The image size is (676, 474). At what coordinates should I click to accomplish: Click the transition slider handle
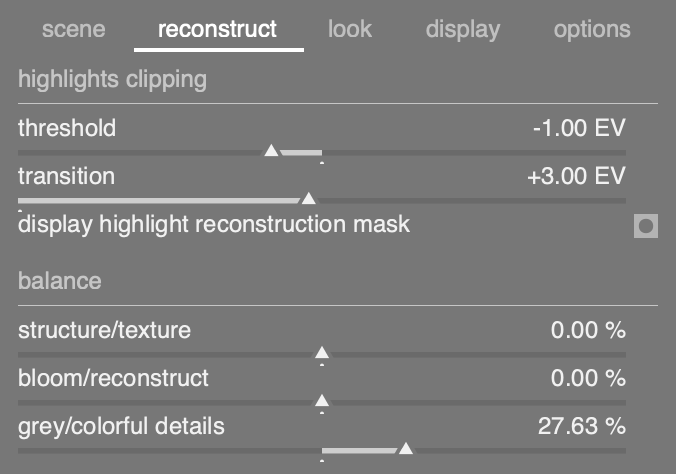point(309,199)
